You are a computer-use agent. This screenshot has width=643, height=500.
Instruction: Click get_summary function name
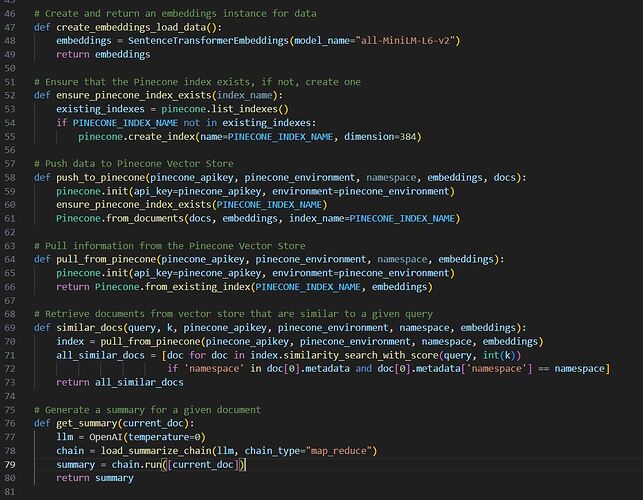coord(87,423)
